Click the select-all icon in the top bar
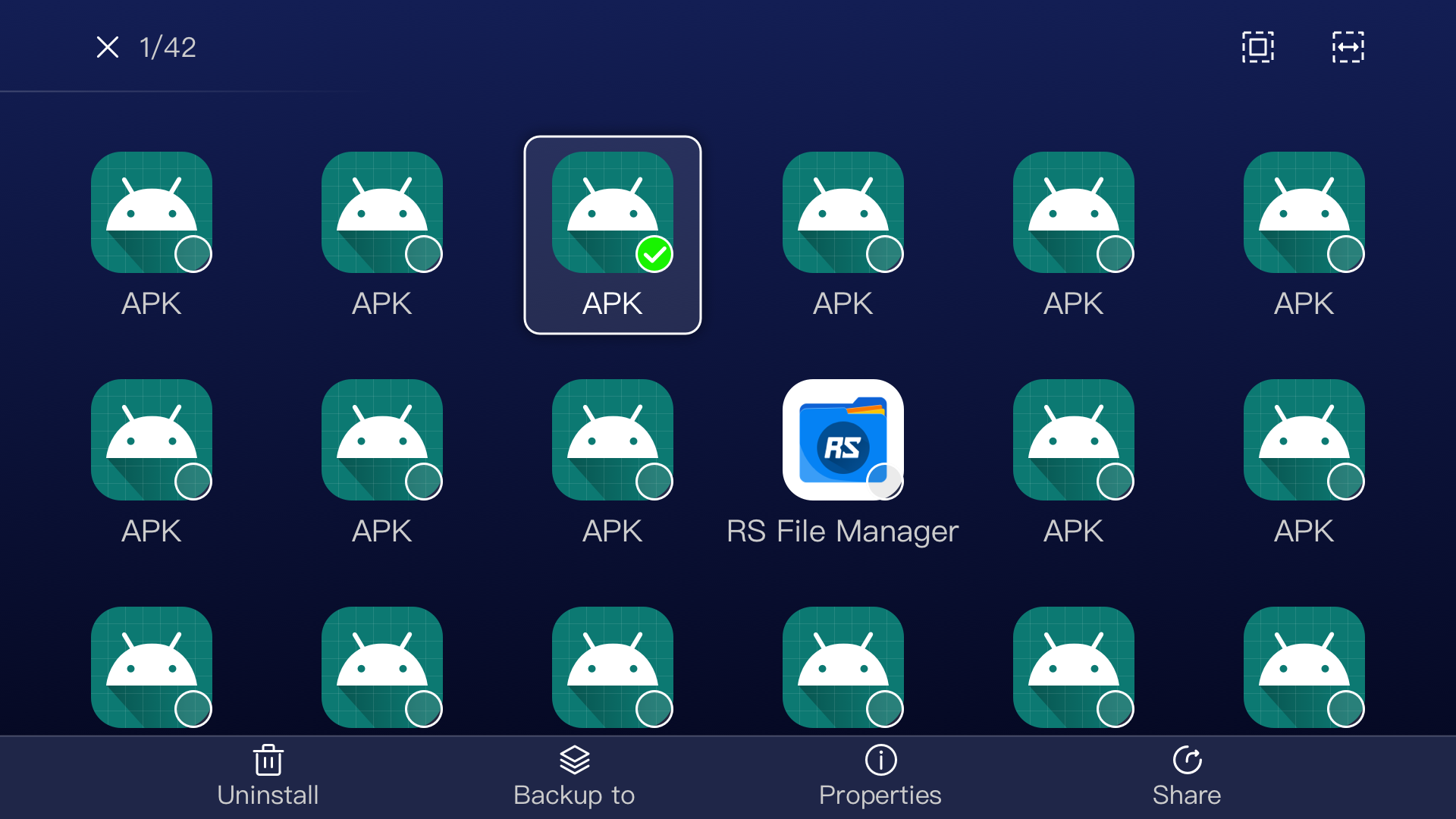The width and height of the screenshot is (1456, 819). [1258, 47]
